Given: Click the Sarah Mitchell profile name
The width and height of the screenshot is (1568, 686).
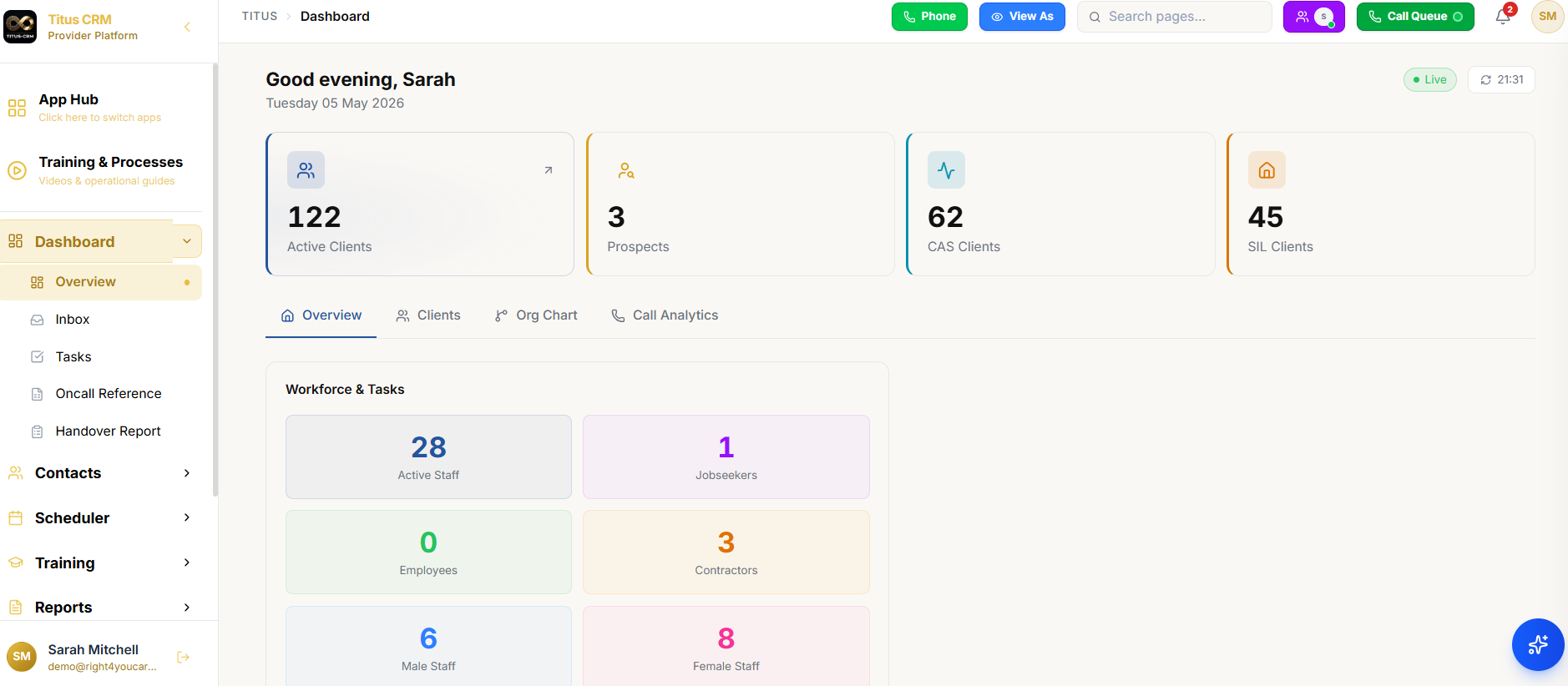Looking at the screenshot, I should point(94,650).
